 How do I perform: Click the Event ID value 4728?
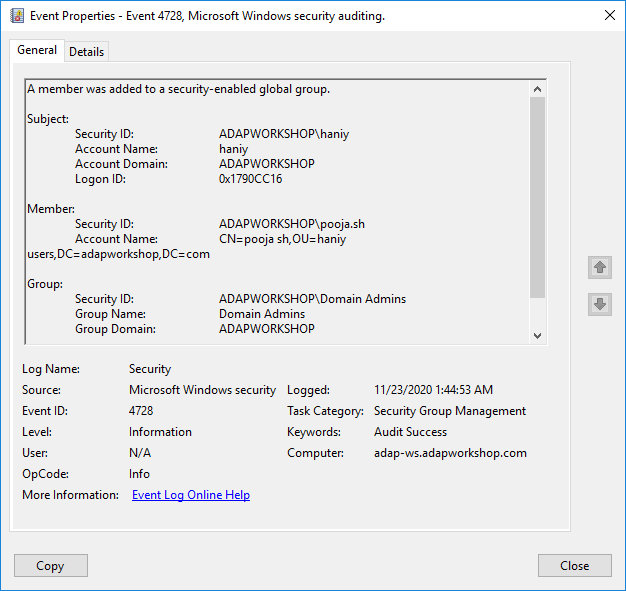141,411
